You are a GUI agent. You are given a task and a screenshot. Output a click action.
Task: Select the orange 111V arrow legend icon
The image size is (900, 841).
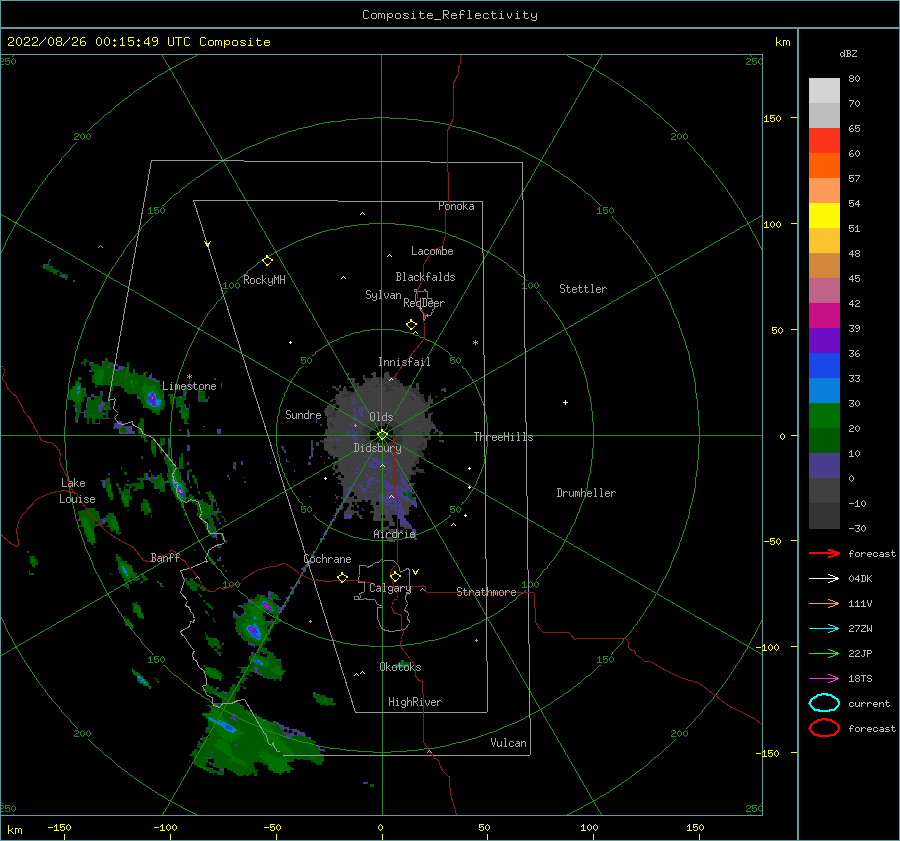click(824, 603)
